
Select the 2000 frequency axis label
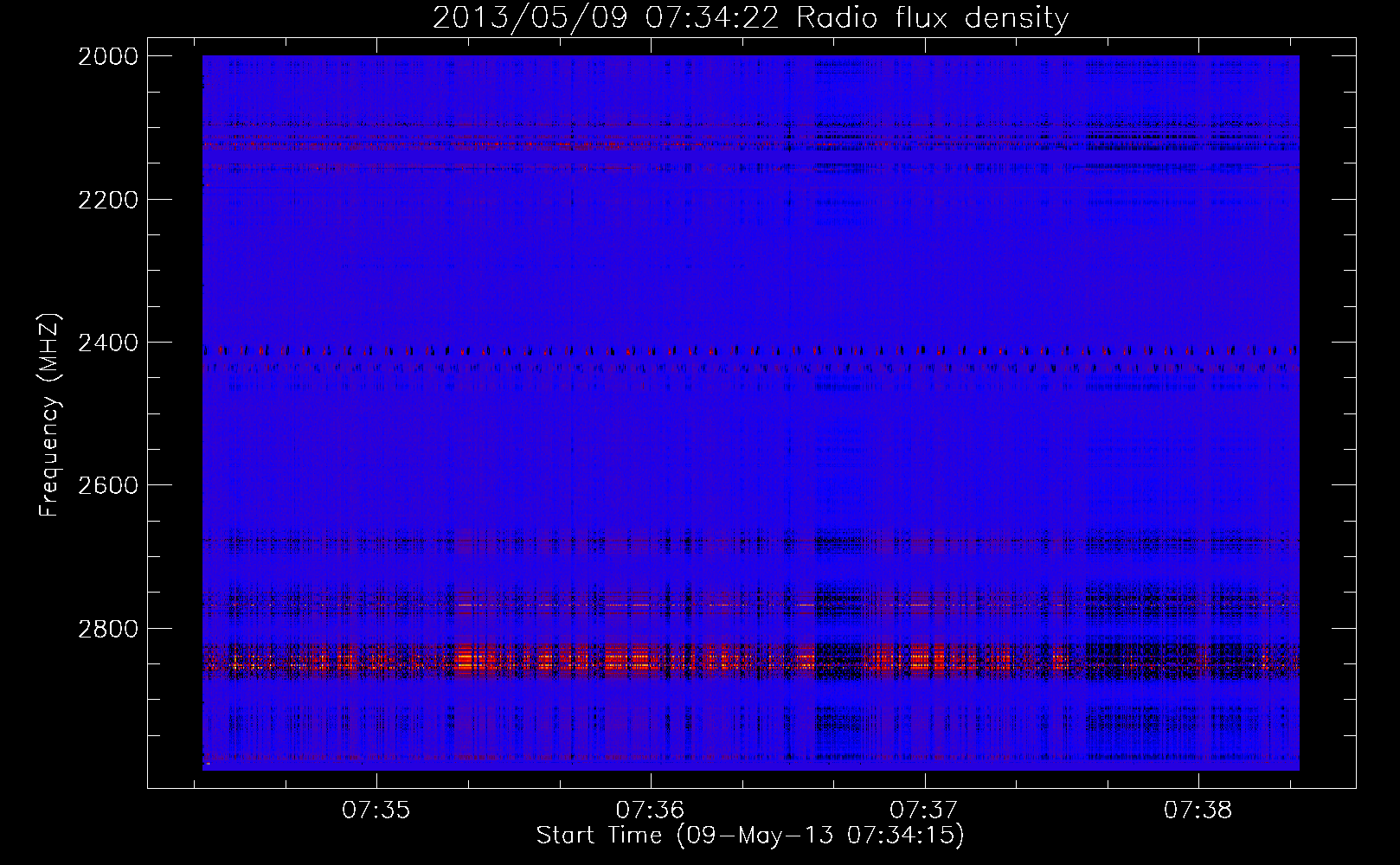point(108,57)
